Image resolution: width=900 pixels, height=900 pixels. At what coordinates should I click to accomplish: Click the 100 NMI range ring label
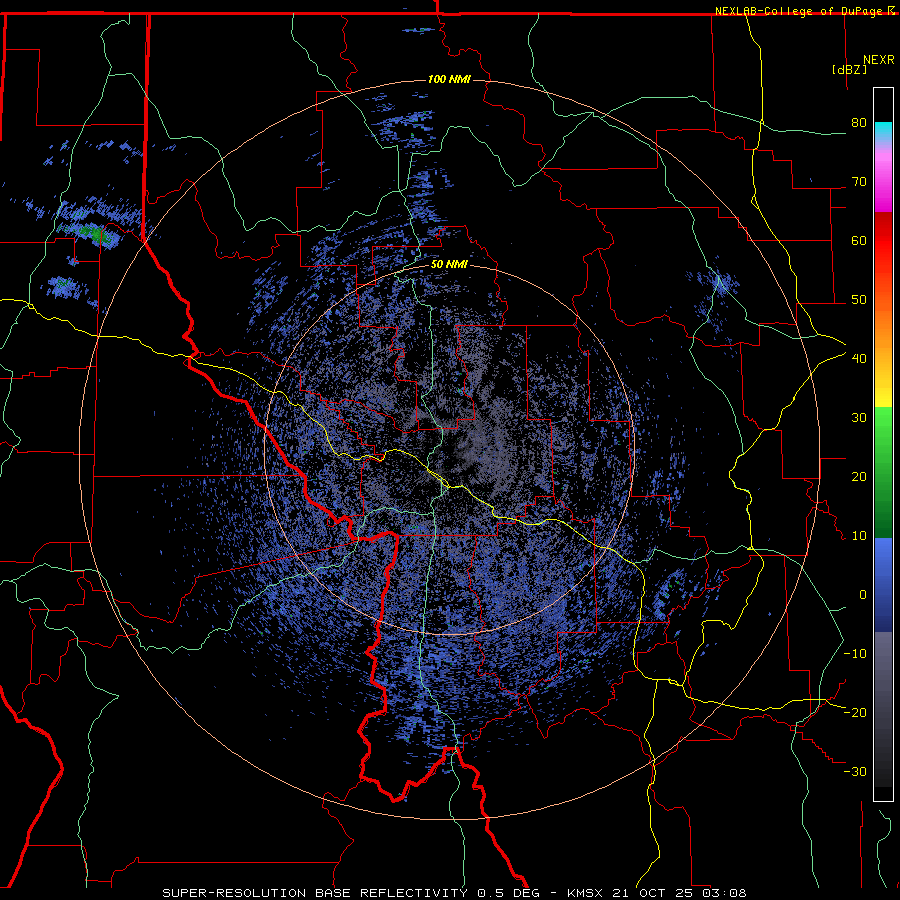coord(449,79)
